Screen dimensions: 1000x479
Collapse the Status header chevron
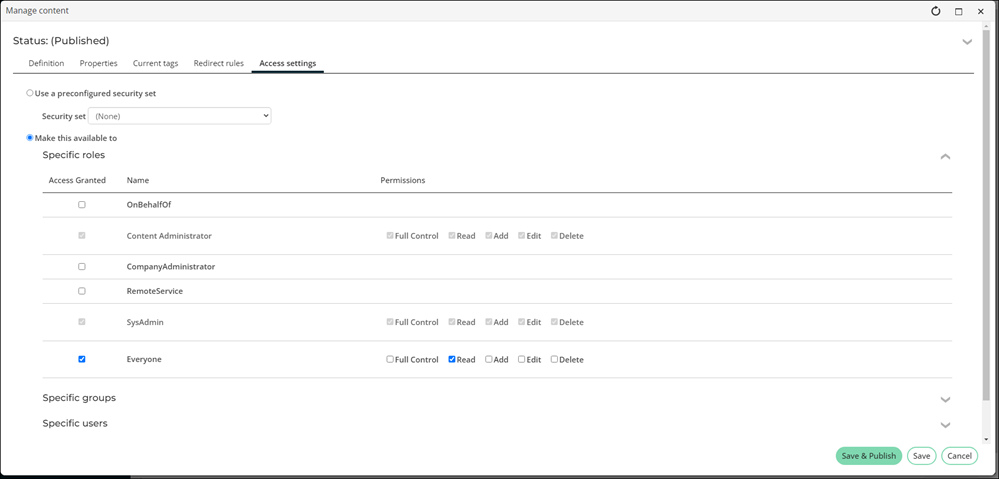click(967, 41)
